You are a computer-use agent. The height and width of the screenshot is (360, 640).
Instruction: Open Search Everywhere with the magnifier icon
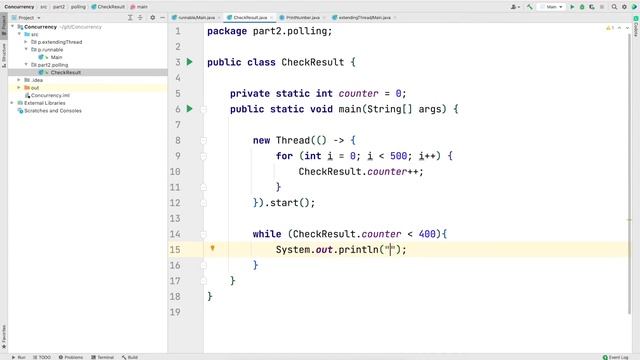click(x=614, y=7)
